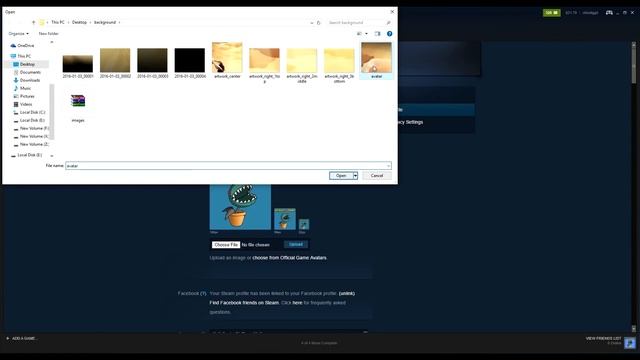
Task: Select the 2016-01-03_00002 image file
Action: pyautogui.click(x=115, y=62)
